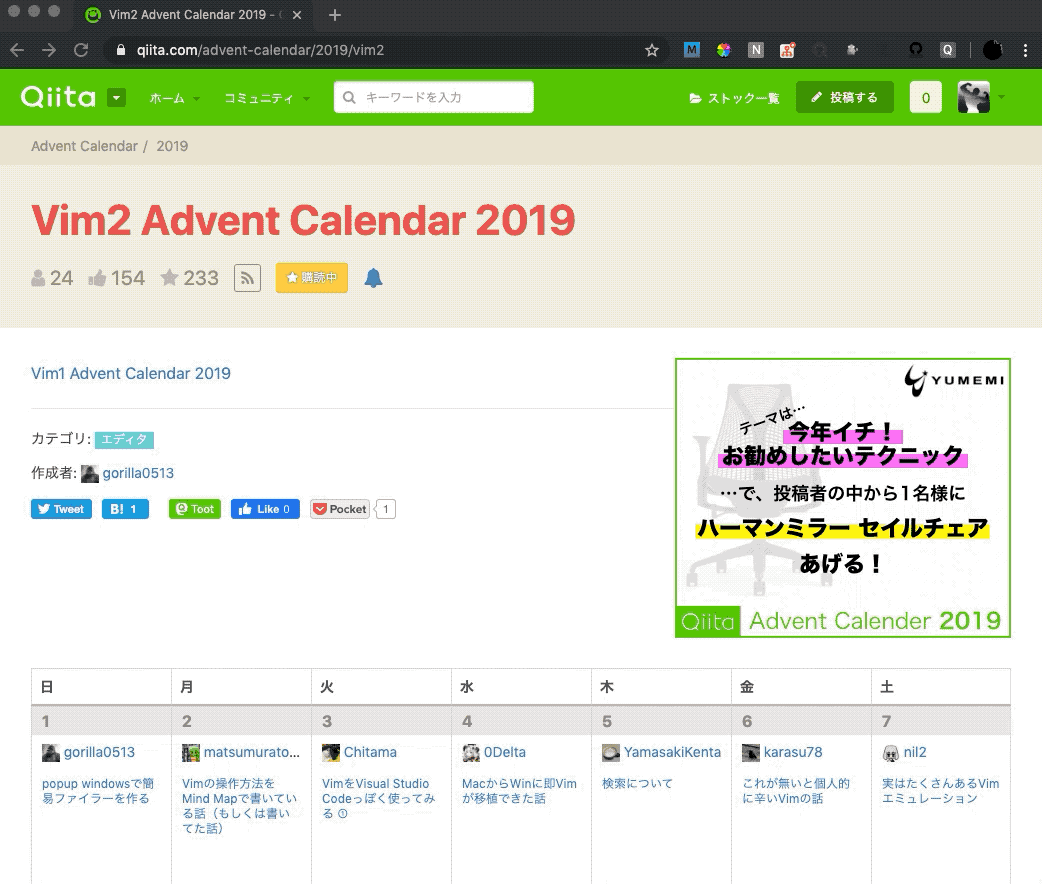Open the user avatar menu in header
1042x884 pixels.
point(981,98)
